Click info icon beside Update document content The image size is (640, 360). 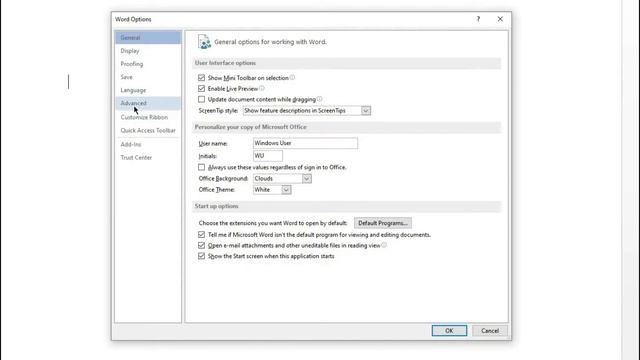click(320, 99)
